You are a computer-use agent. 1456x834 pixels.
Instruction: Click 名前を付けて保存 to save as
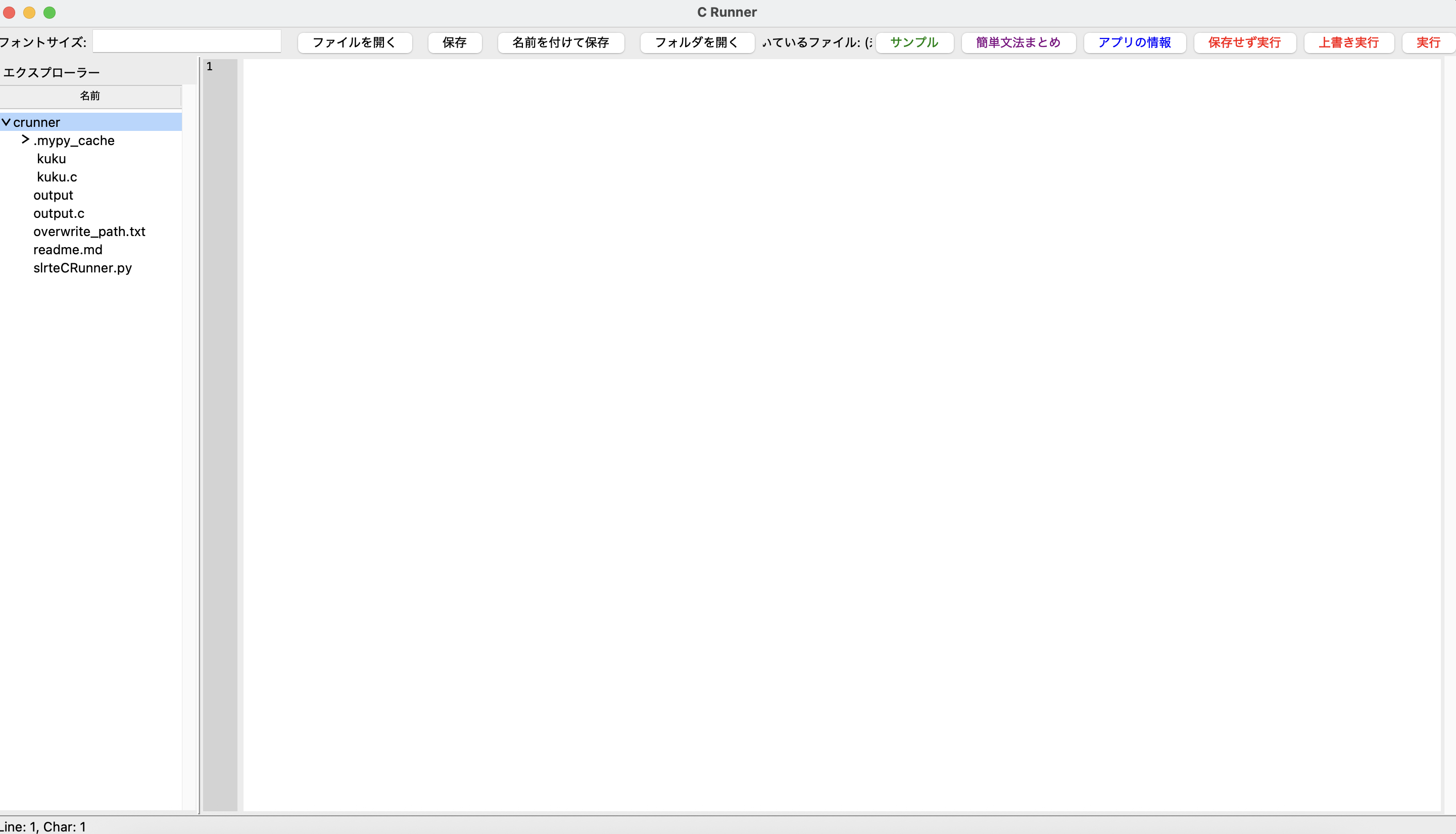pyautogui.click(x=560, y=42)
